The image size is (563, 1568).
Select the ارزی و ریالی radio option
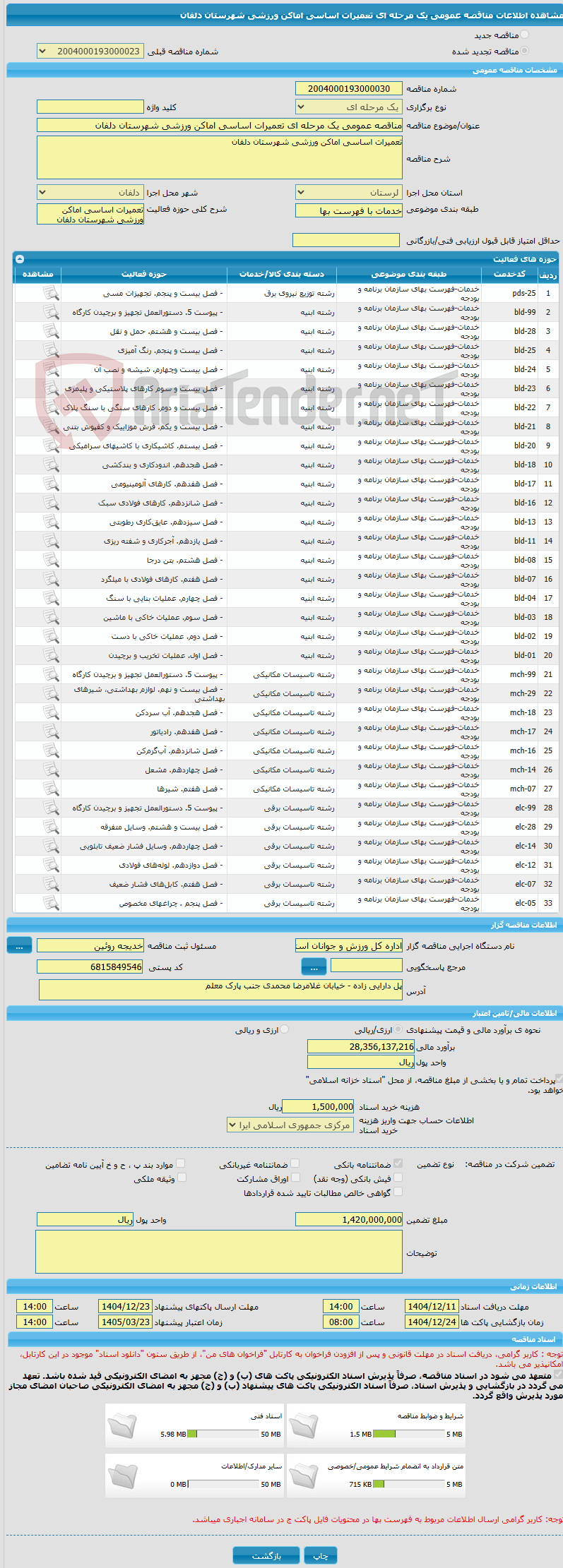285,1030
